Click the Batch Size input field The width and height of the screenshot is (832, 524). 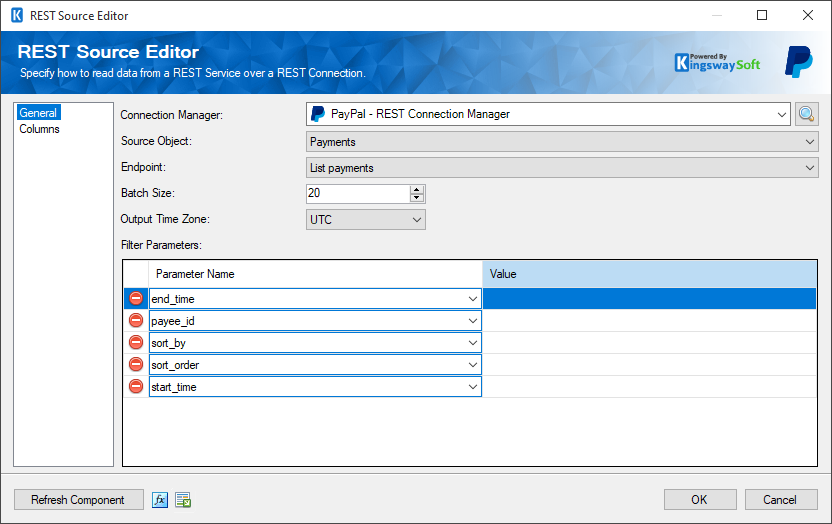pos(358,194)
